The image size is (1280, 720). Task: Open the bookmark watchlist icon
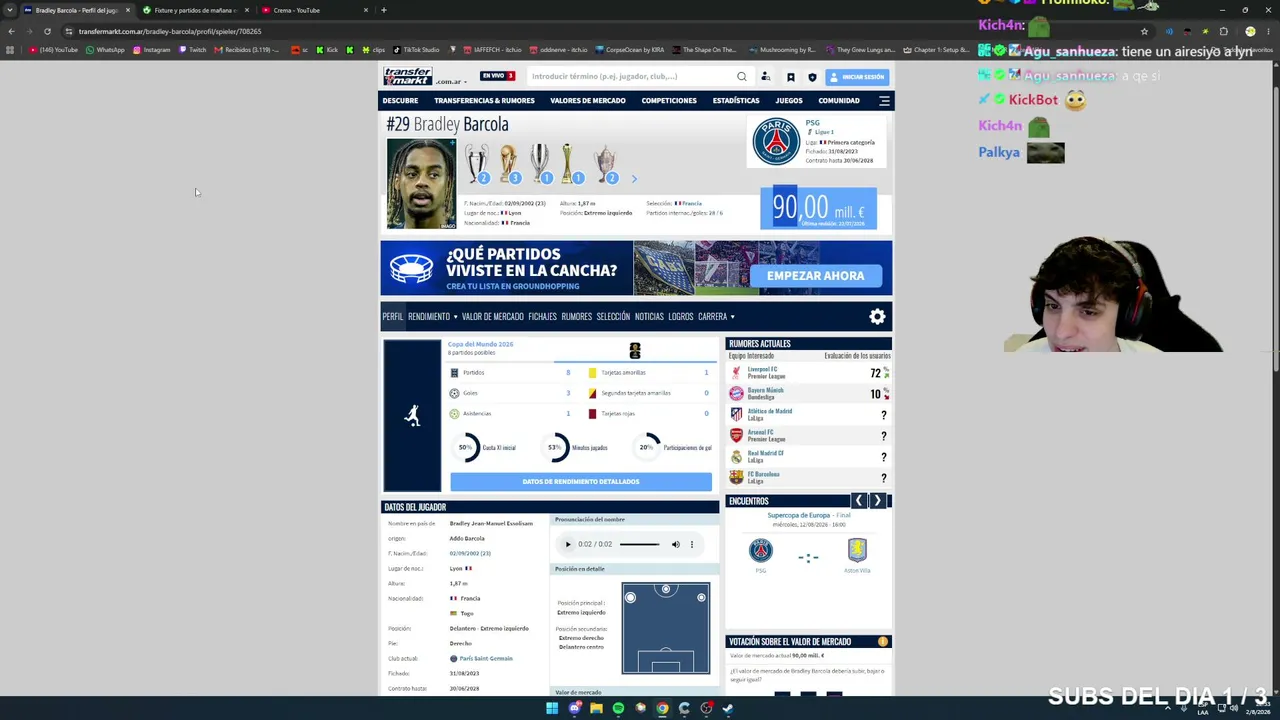(790, 77)
